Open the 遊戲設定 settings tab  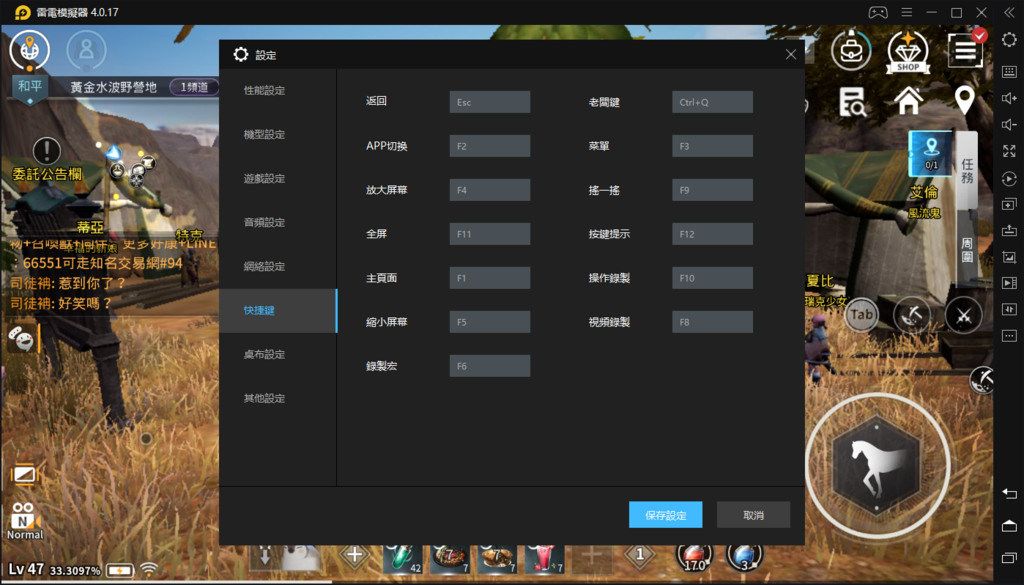point(264,178)
